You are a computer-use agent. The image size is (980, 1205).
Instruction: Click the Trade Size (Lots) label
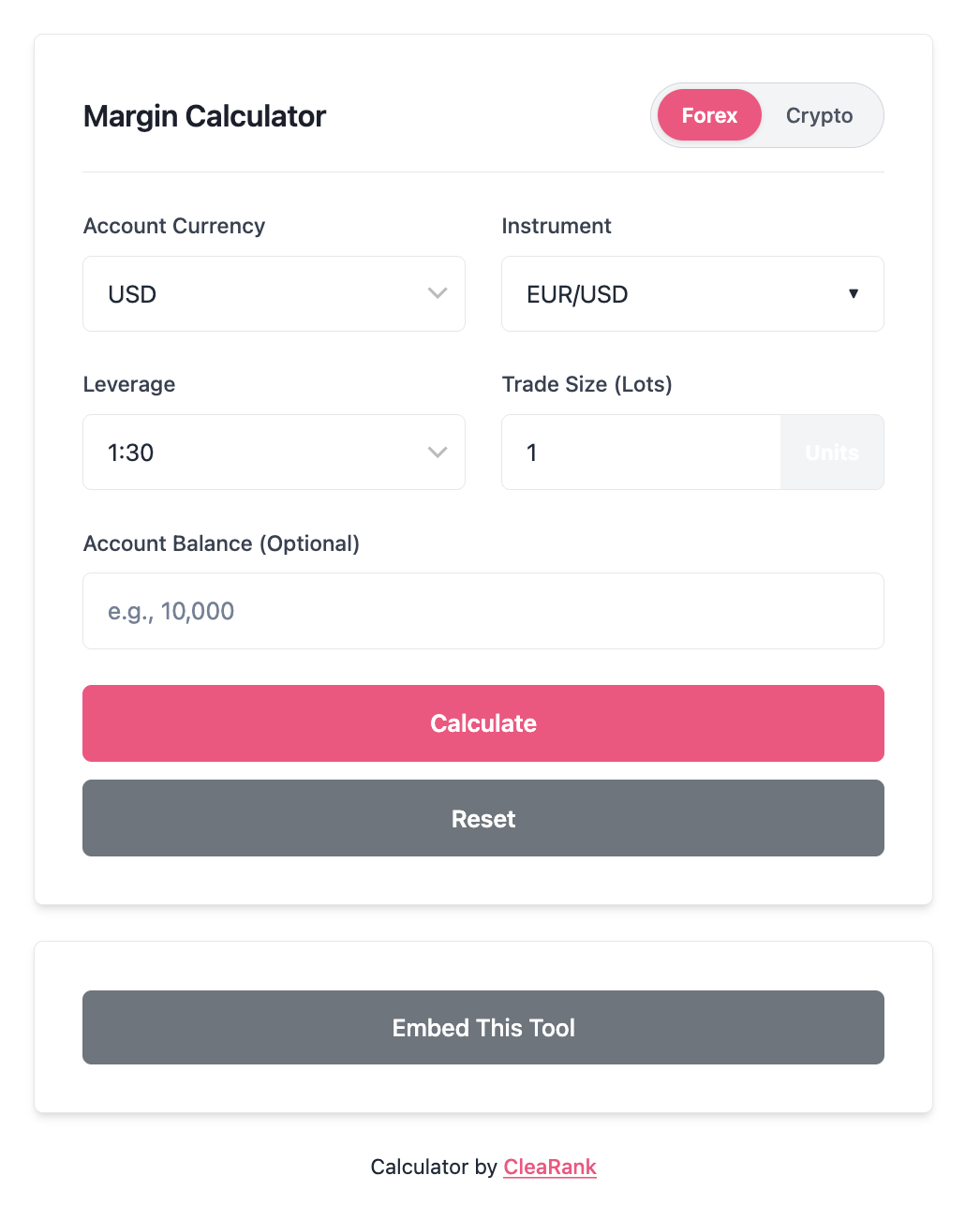[x=587, y=384]
